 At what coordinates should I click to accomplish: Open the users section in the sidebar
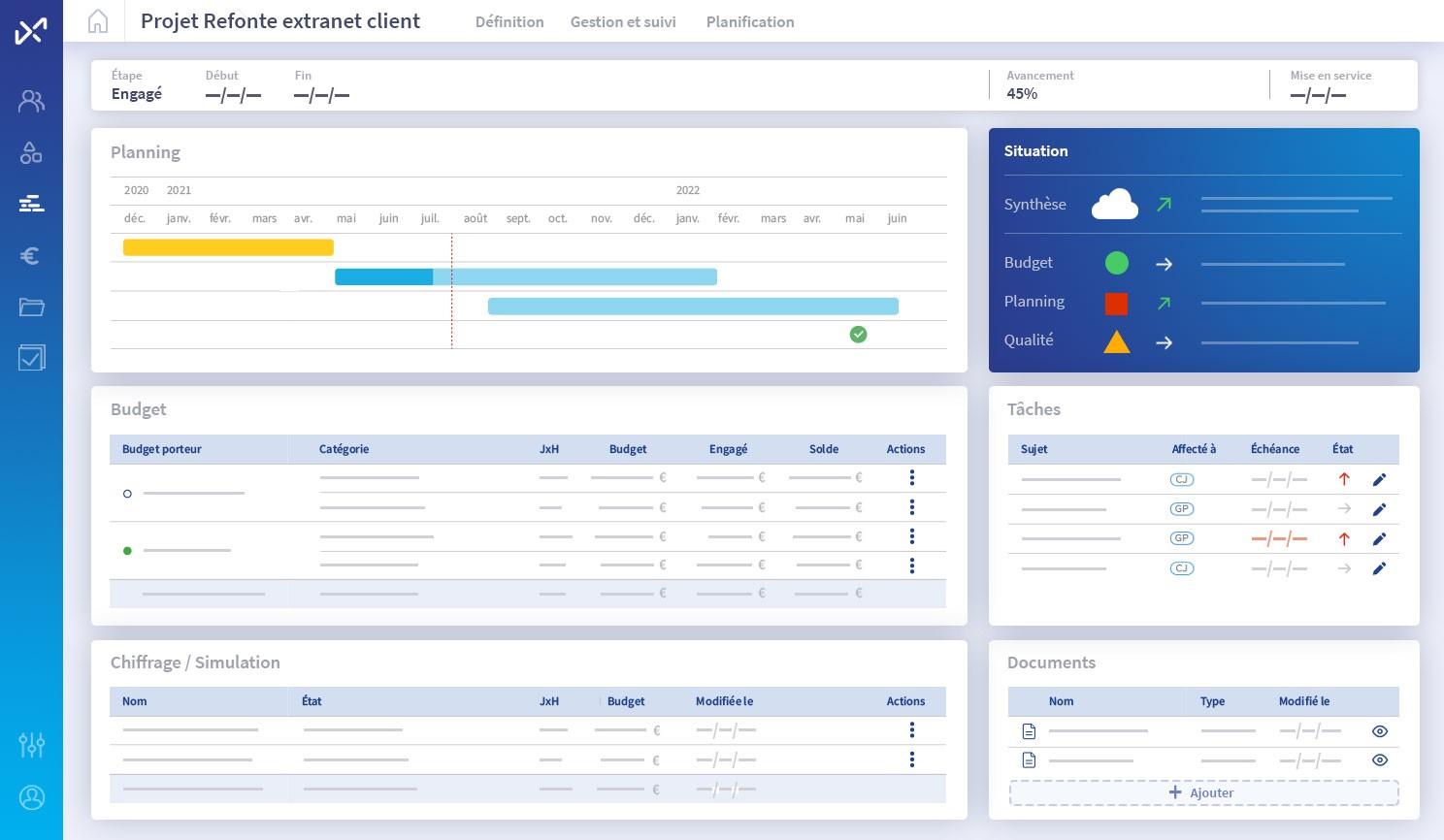[31, 101]
